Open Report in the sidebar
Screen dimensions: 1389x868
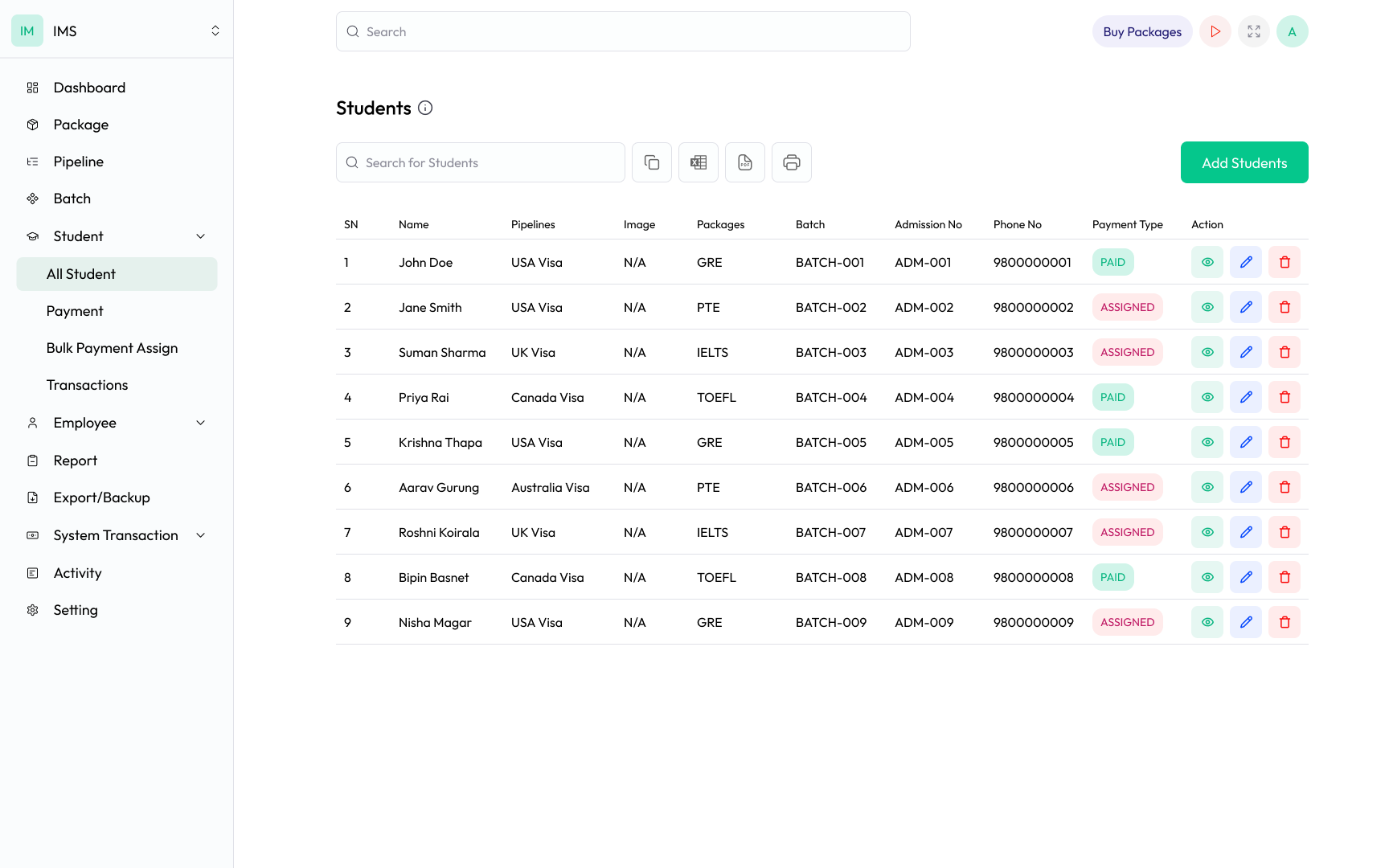(x=117, y=461)
